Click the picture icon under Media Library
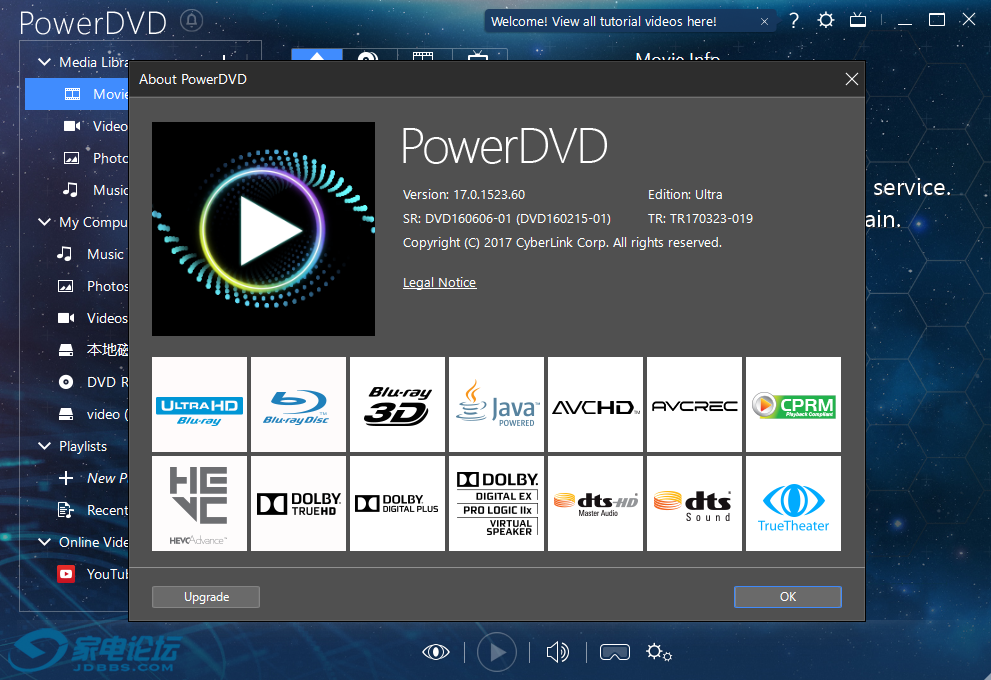Screen dimensions: 991x680 [71, 158]
